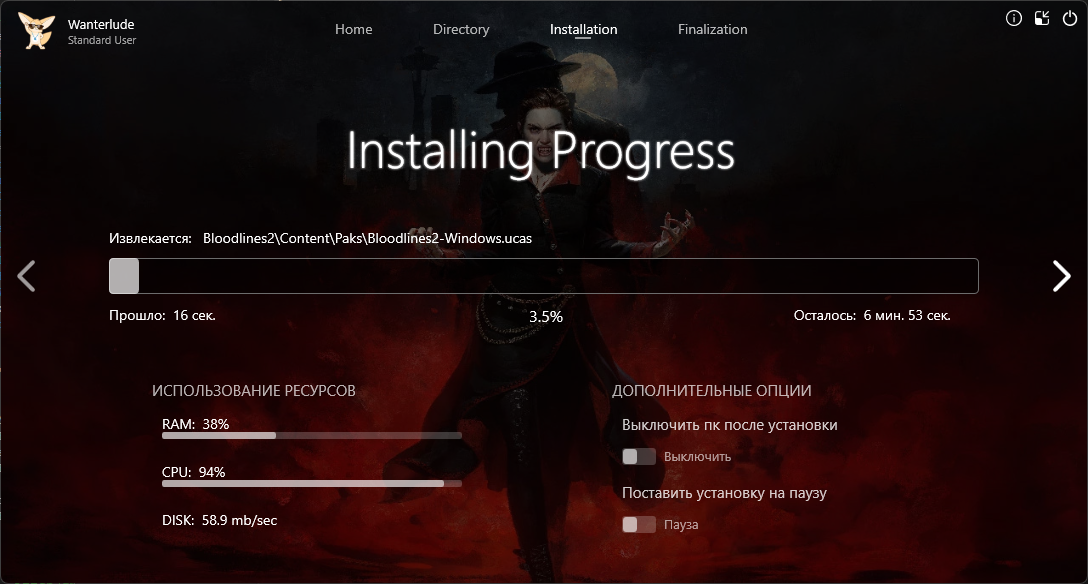The height and width of the screenshot is (584, 1088).
Task: Click the Wanterlude user name
Action: point(102,23)
